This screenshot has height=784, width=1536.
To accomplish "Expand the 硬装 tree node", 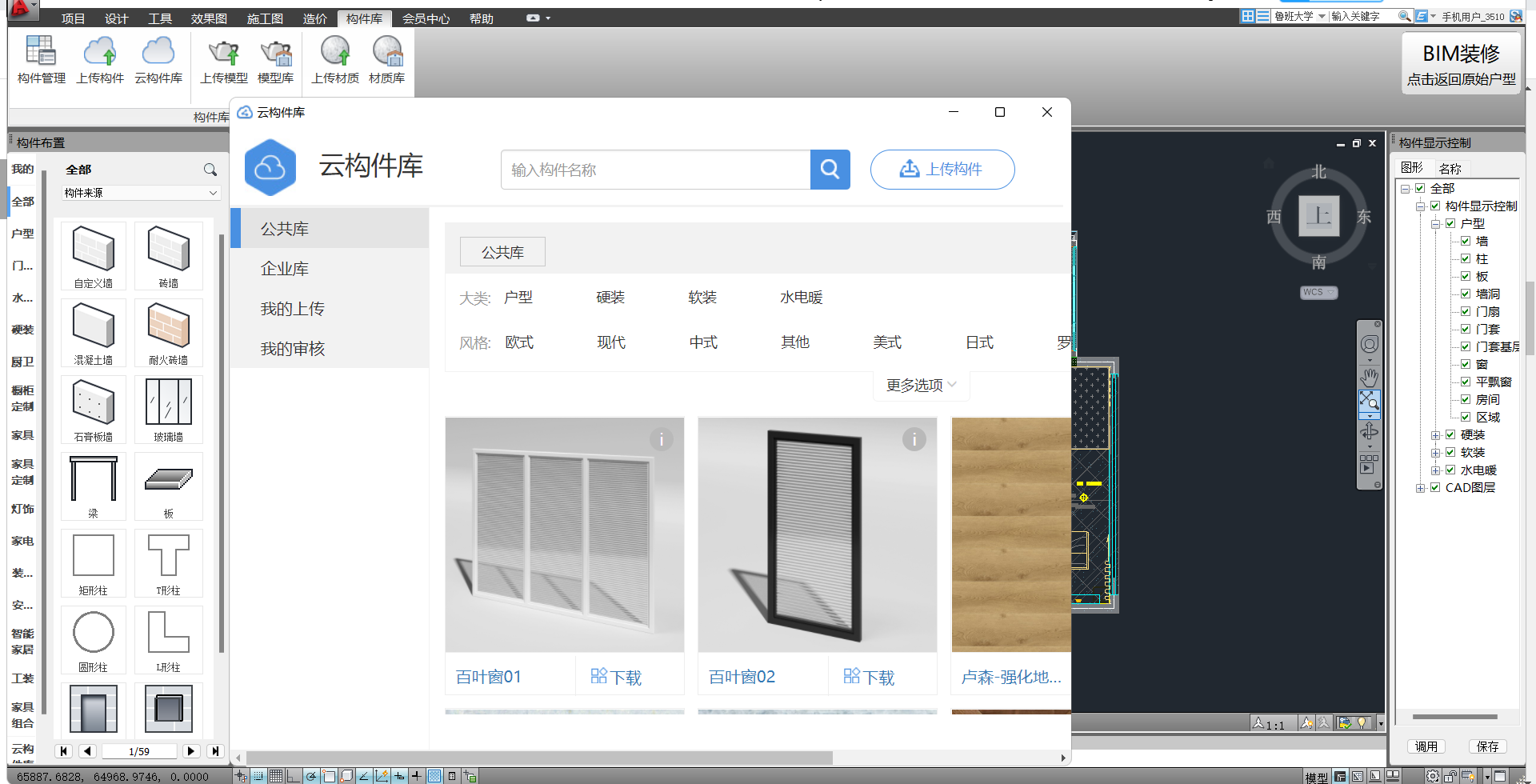I will pyautogui.click(x=1436, y=435).
